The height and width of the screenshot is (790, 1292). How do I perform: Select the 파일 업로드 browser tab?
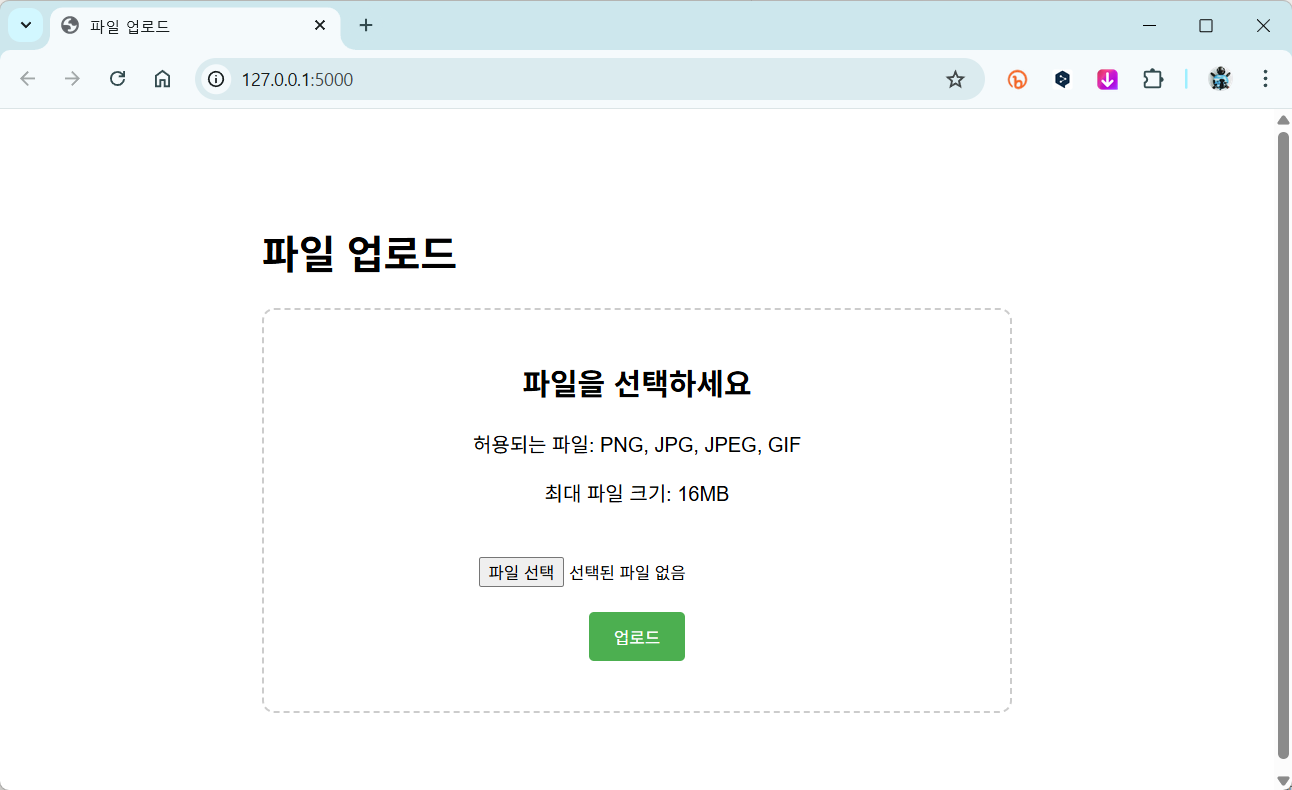[195, 26]
